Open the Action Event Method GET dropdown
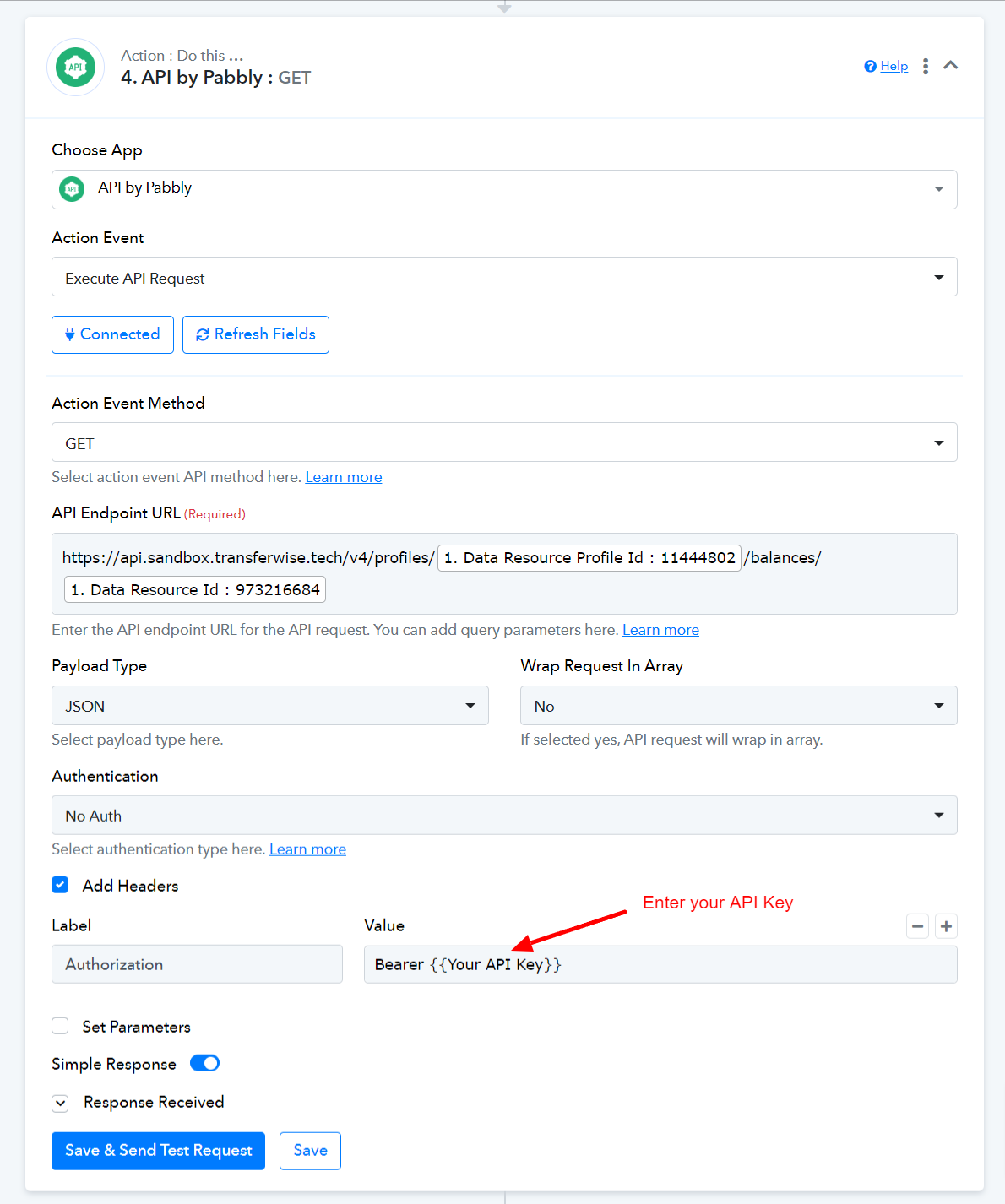Image resolution: width=1005 pixels, height=1204 pixels. pyautogui.click(x=504, y=442)
